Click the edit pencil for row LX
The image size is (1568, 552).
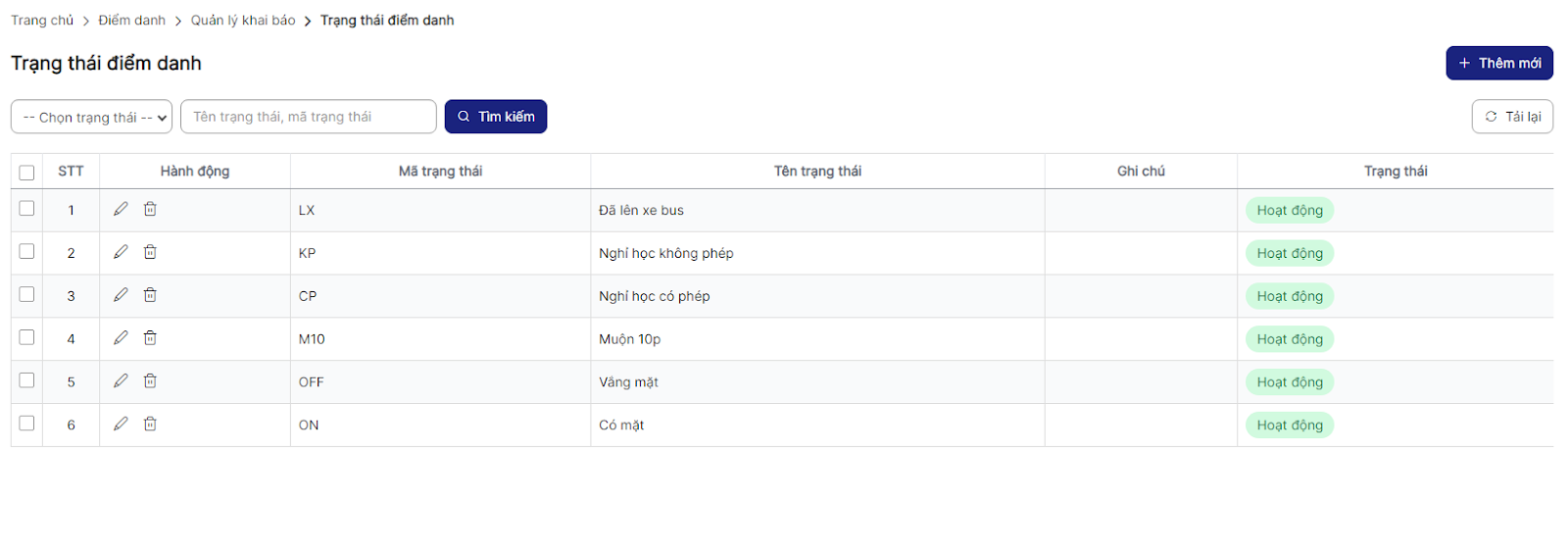(121, 209)
